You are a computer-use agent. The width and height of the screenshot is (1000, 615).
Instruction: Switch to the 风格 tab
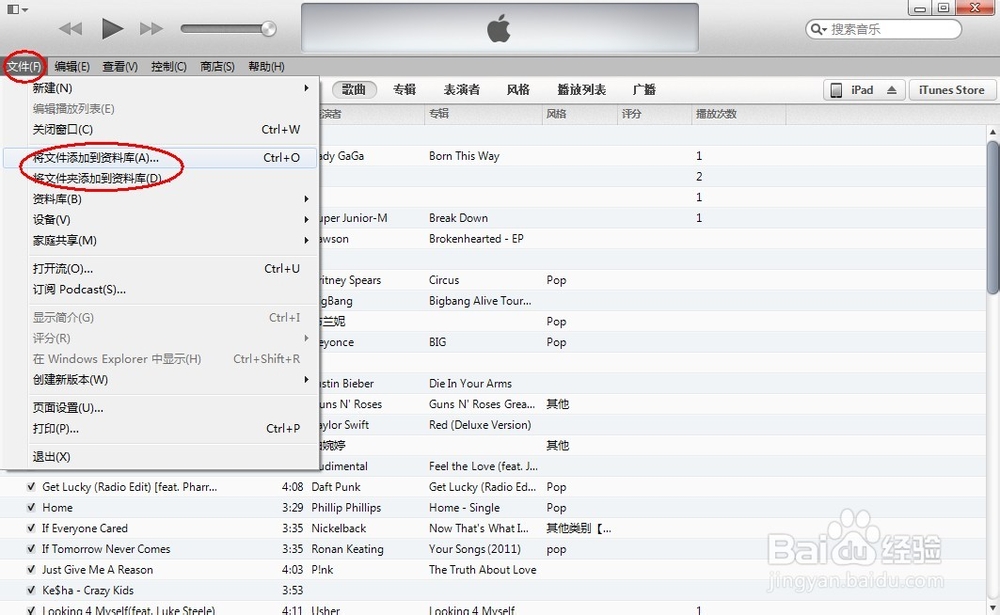(x=518, y=90)
